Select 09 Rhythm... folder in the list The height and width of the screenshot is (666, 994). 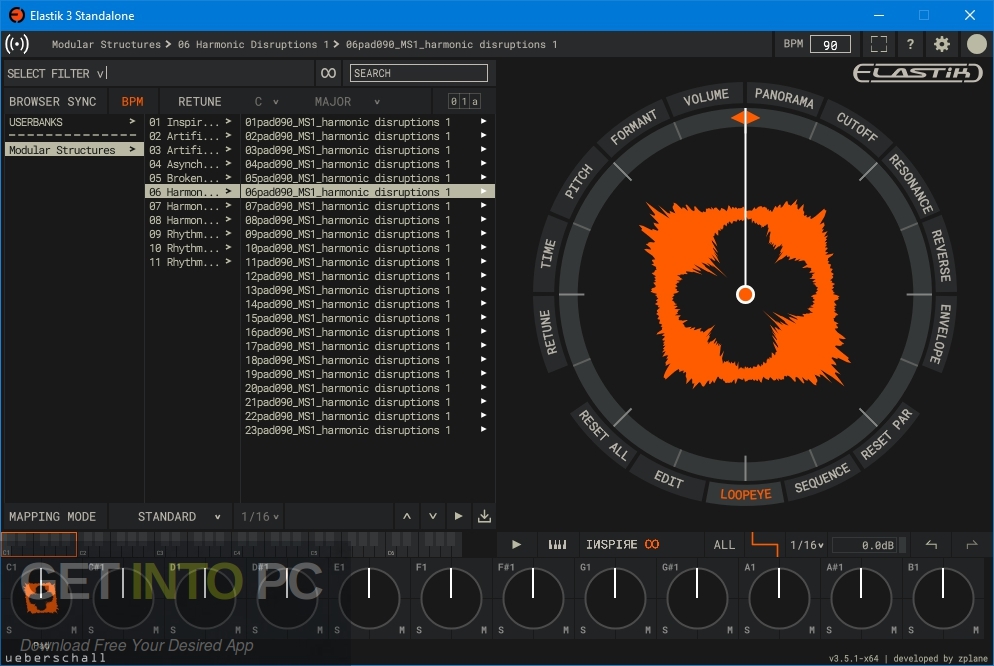190,234
